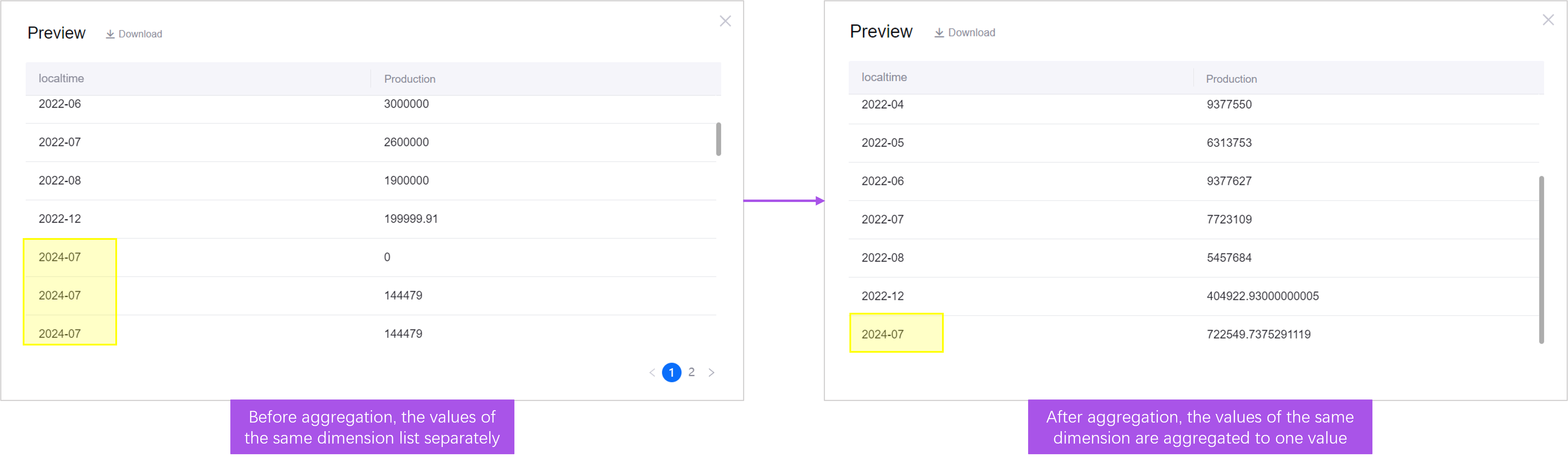Image resolution: width=1568 pixels, height=458 pixels.
Task: Click localtime column header left Preview
Action: (60, 78)
